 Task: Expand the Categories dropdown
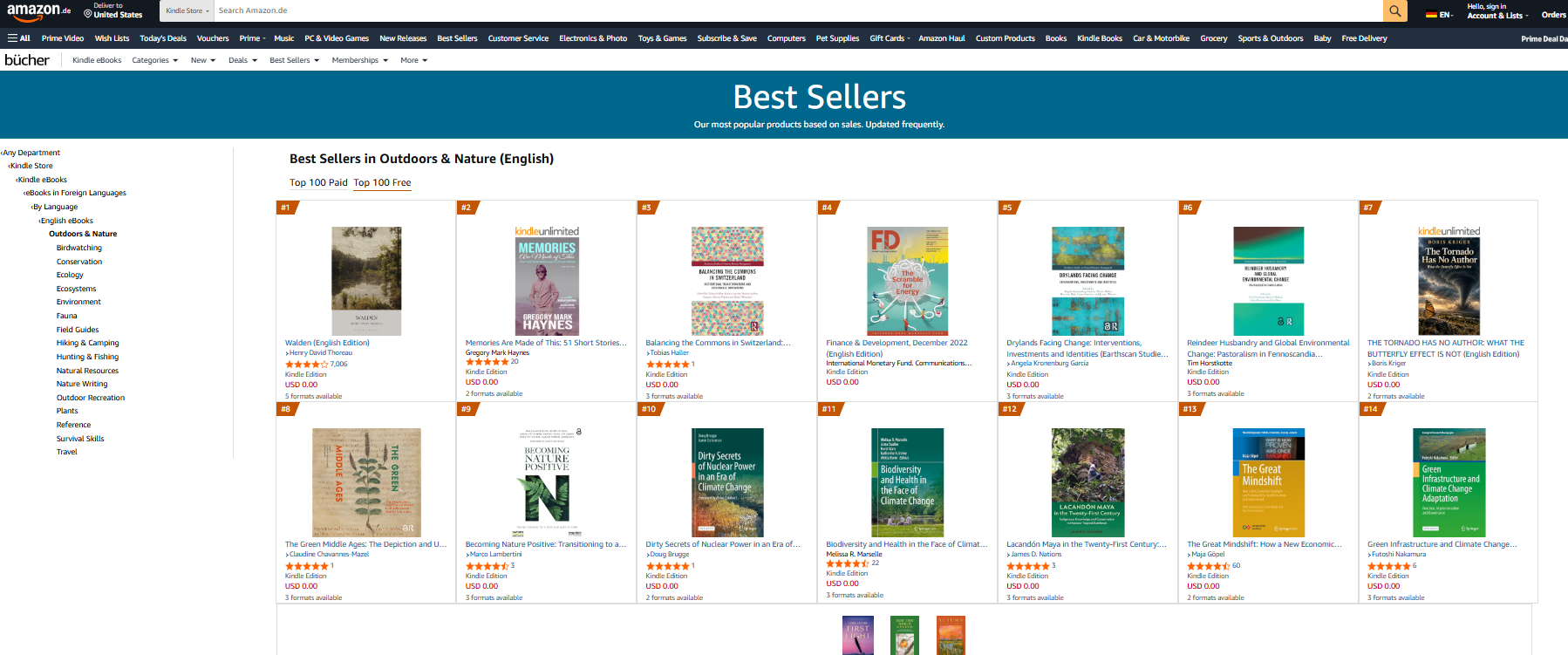point(155,60)
